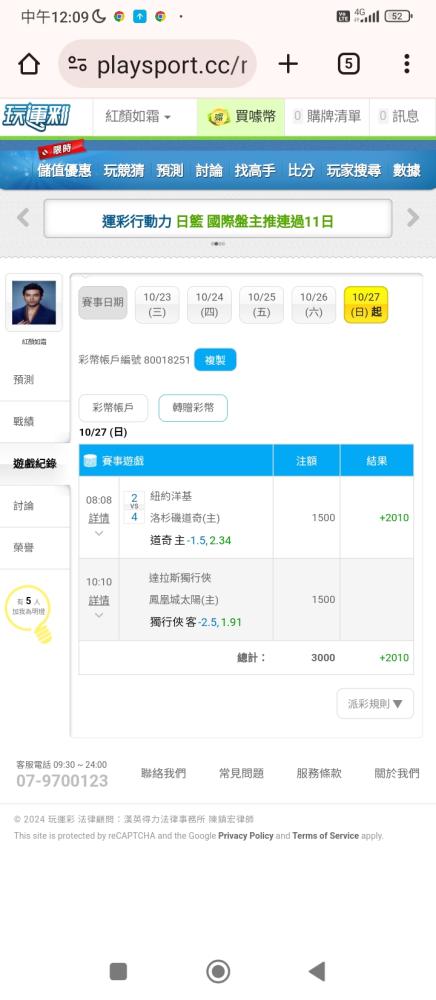This screenshot has height=1000, width=436.
Task: Click the 玩運彩 site logo
Action: [x=37, y=116]
